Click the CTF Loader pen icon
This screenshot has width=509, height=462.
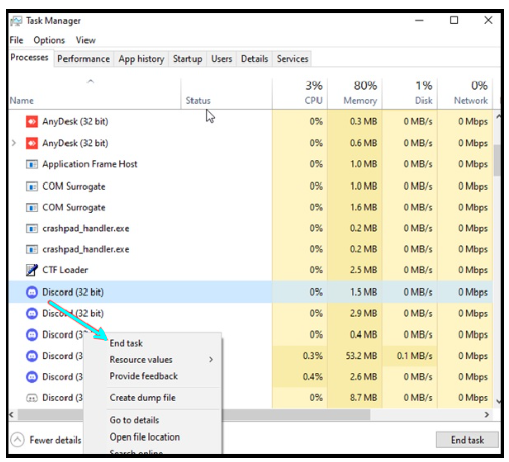(32, 270)
